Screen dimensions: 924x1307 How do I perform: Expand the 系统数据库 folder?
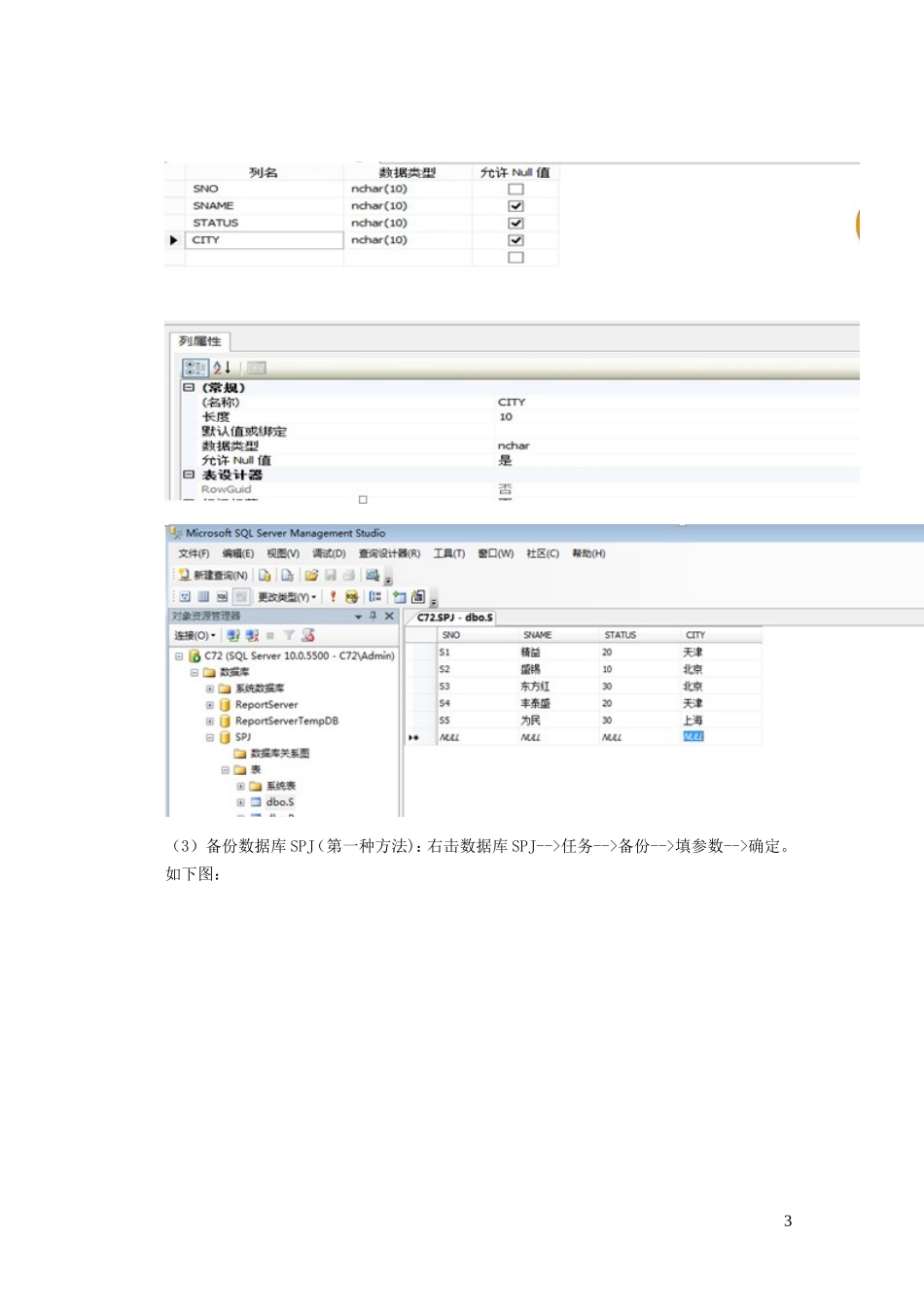pos(209,689)
